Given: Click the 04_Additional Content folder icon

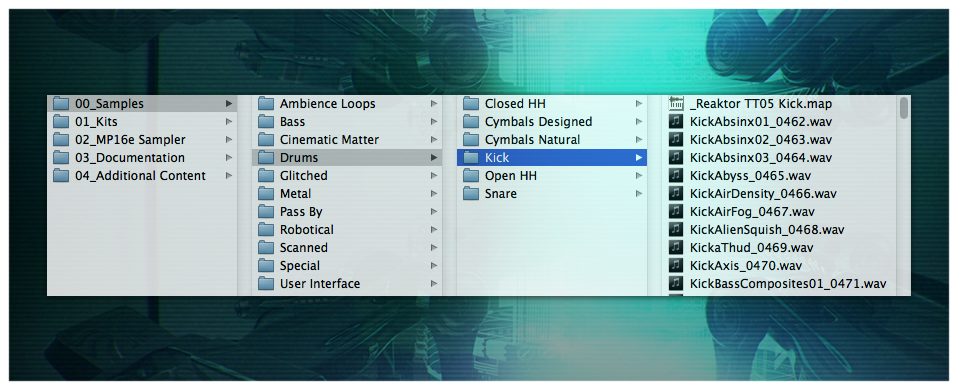Looking at the screenshot, I should coord(61,176).
